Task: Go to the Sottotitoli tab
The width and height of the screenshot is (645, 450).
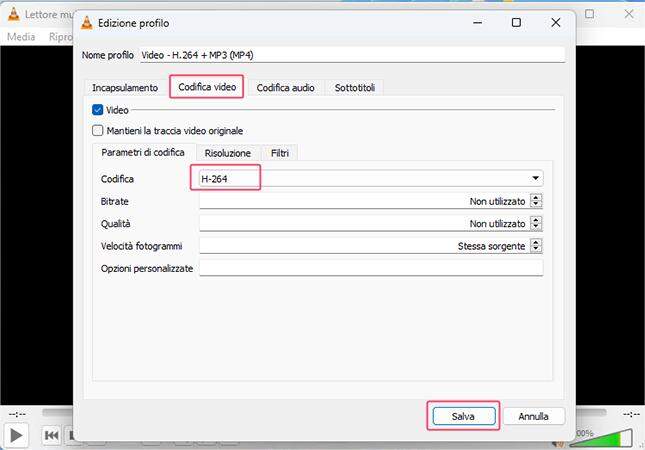Action: [x=355, y=88]
